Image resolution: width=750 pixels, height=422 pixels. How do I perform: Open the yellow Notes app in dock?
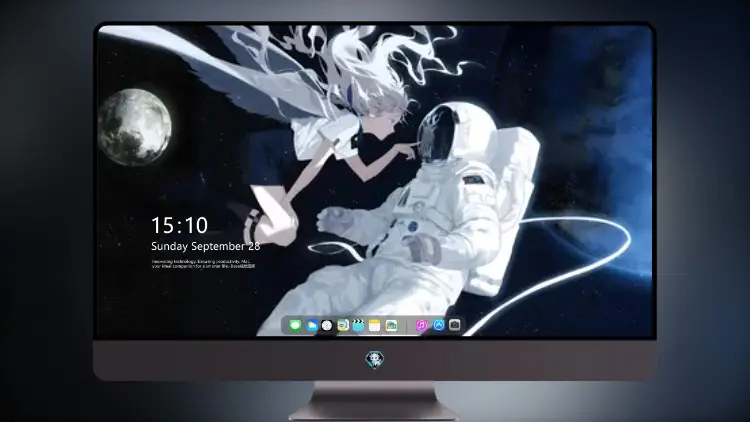point(375,326)
